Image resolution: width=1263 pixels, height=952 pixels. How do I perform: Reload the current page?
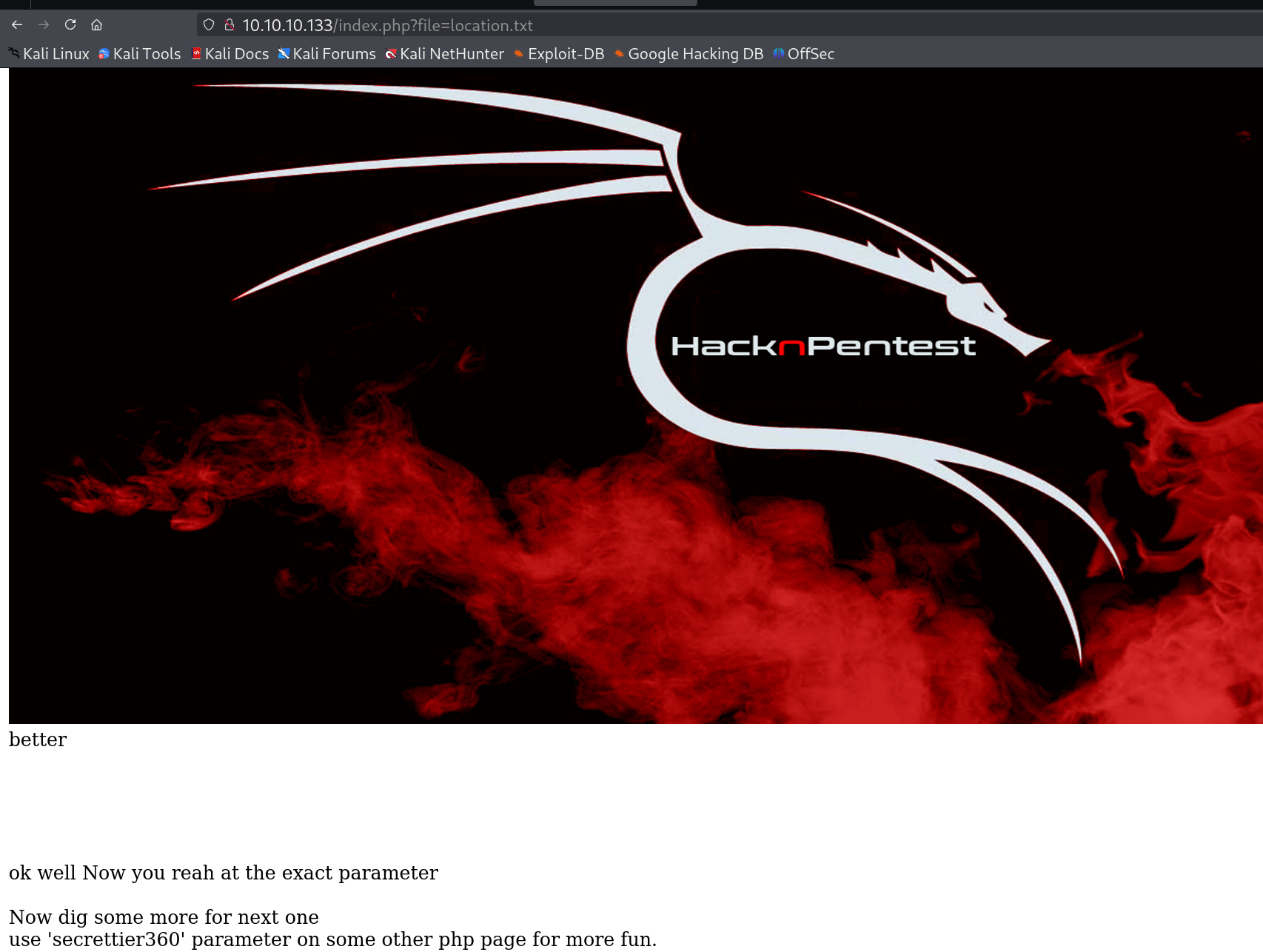point(70,25)
